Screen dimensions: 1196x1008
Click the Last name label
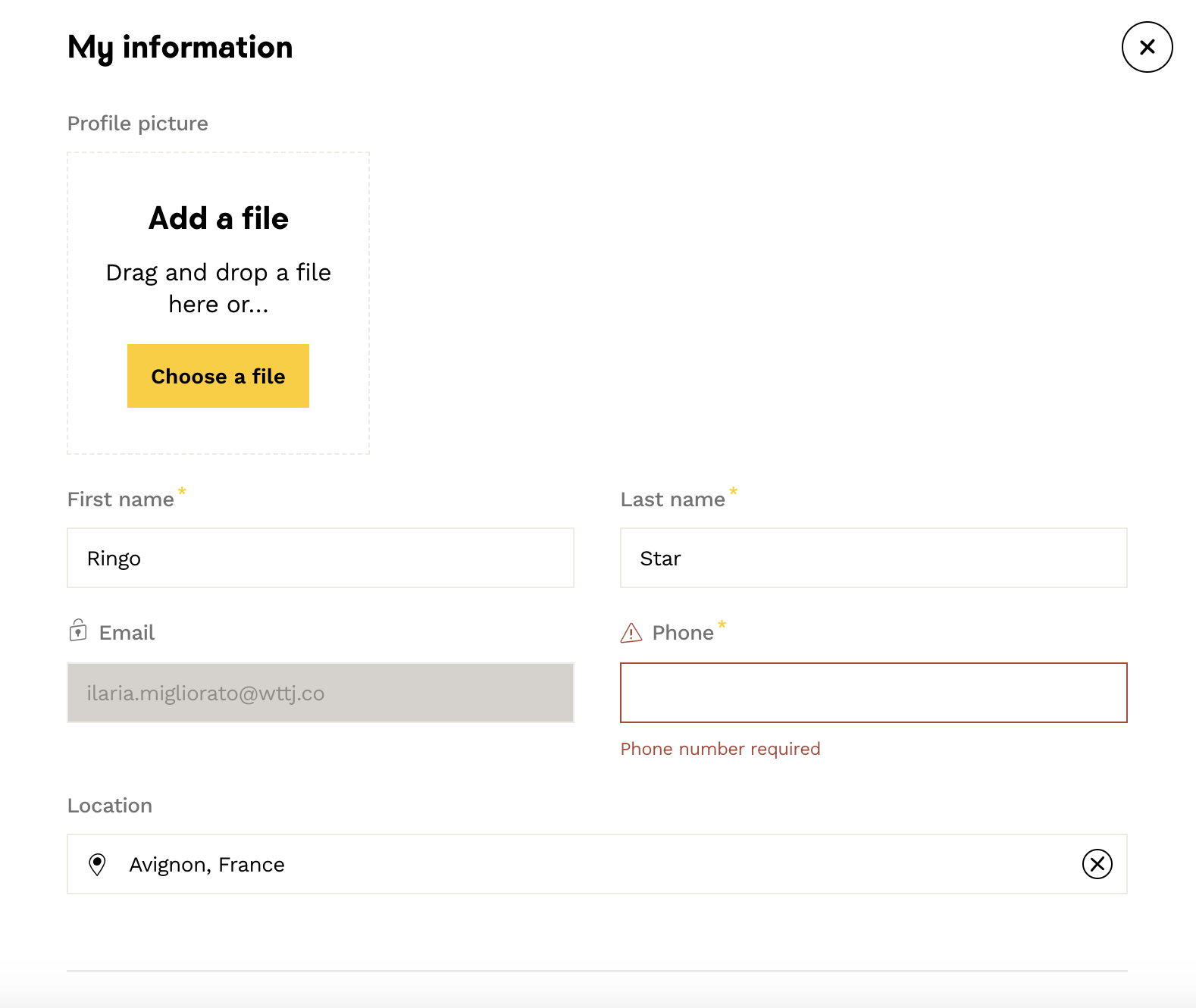click(x=672, y=499)
